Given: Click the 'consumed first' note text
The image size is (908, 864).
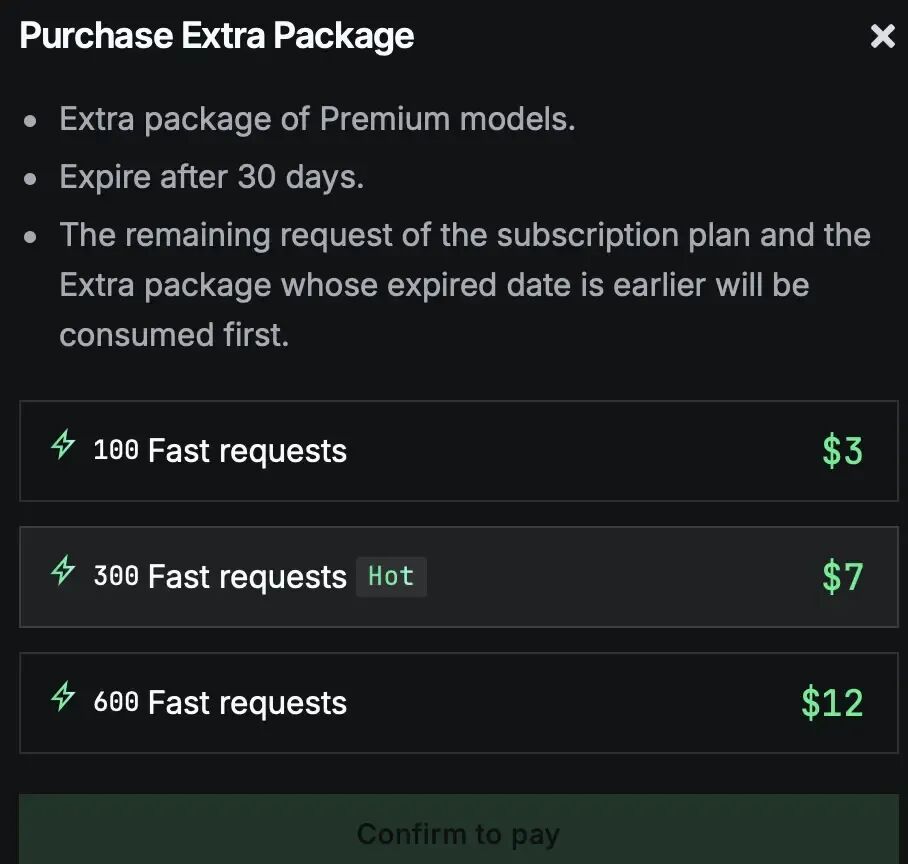Looking at the screenshot, I should tap(174, 335).
